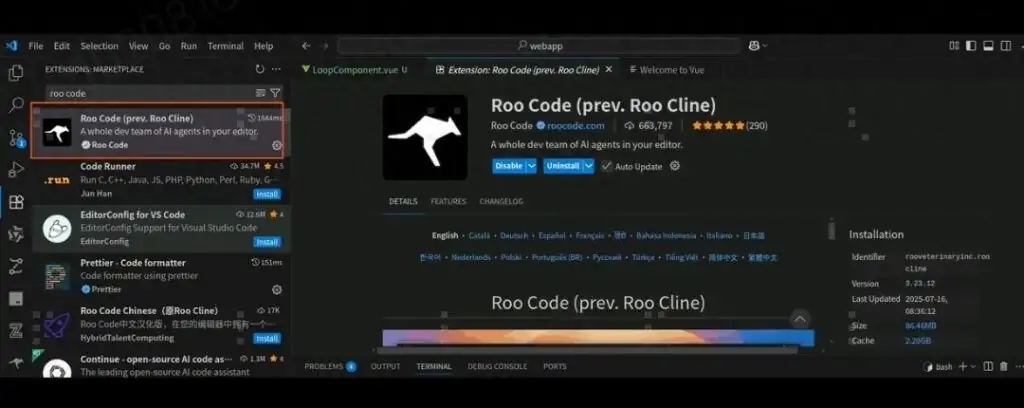
Task: Open the Explorer view in activity bar
Action: pos(16,72)
